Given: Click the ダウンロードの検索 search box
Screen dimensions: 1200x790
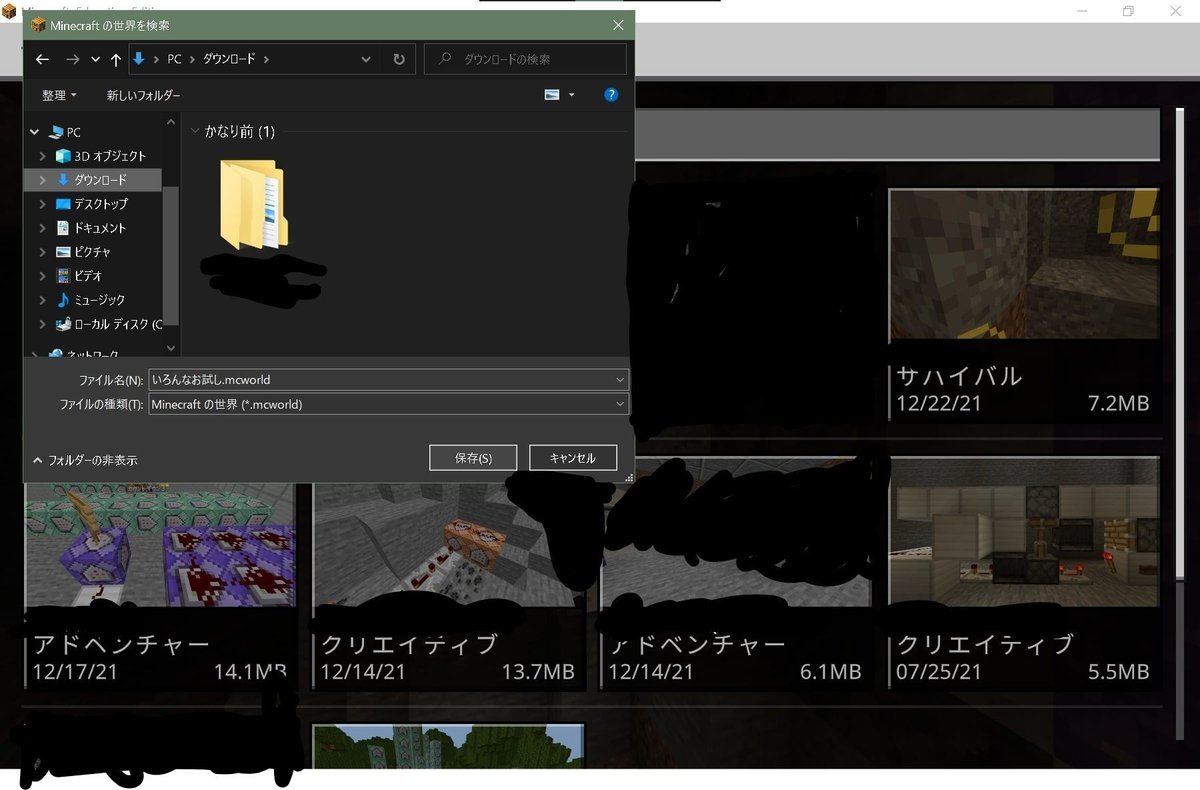Looking at the screenshot, I should pos(526,59).
